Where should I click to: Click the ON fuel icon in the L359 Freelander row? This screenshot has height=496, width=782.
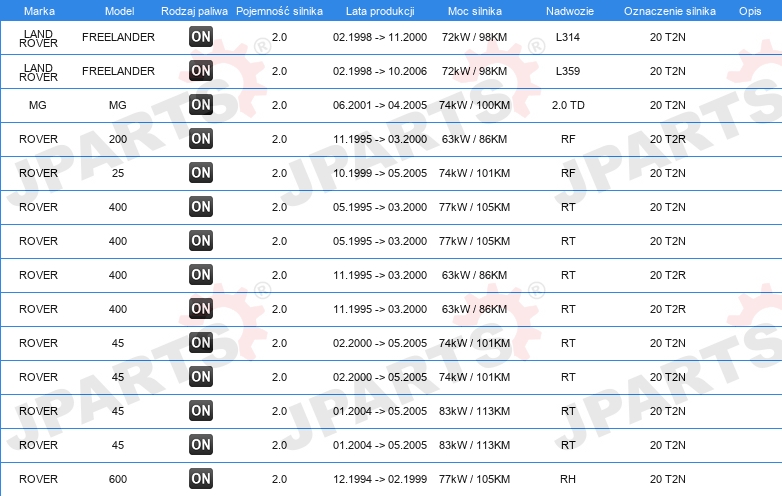click(x=201, y=71)
